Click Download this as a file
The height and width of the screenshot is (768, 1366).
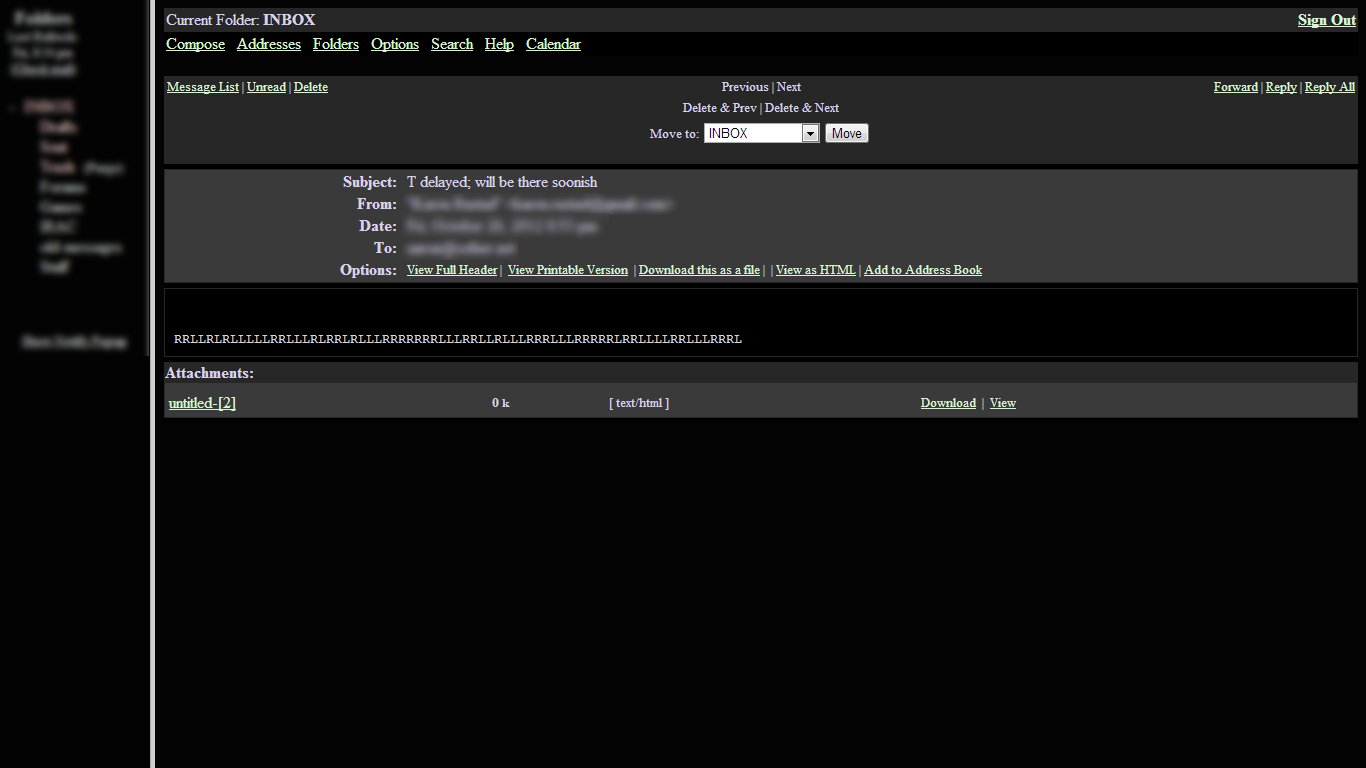coord(698,270)
